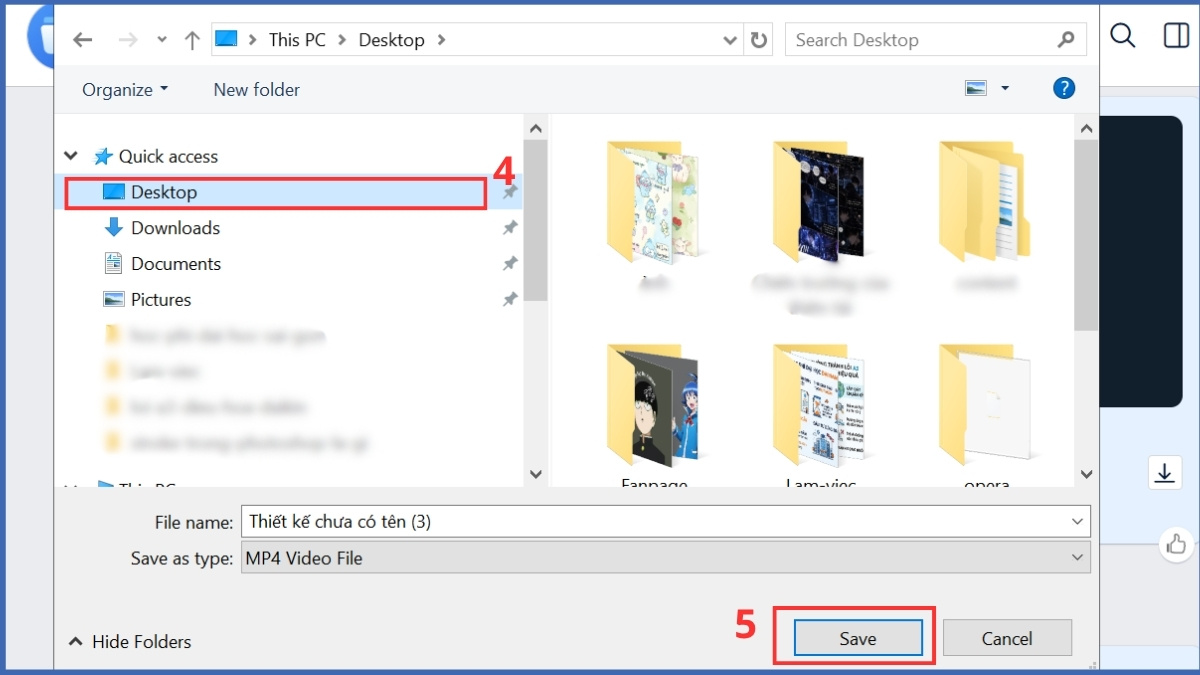Screen dimensions: 1200x675
Task: Click Hide Folders
Action: [x=130, y=642]
